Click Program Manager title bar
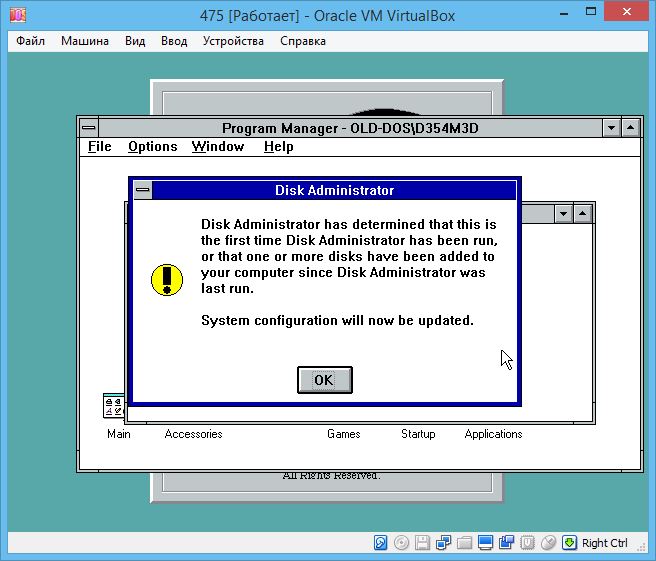 [350, 128]
